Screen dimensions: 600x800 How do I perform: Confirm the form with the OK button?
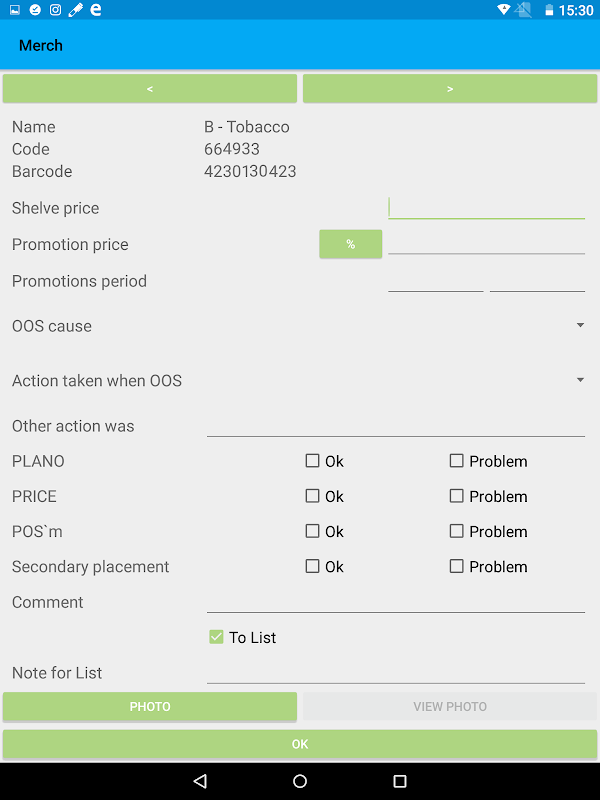300,744
